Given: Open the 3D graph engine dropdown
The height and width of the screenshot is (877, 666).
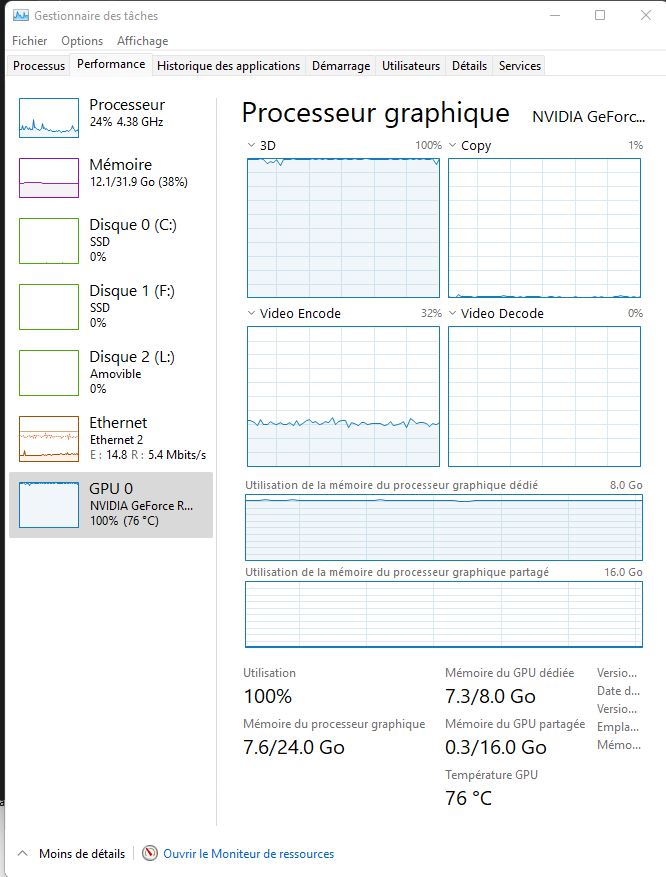Looking at the screenshot, I should pyautogui.click(x=251, y=146).
